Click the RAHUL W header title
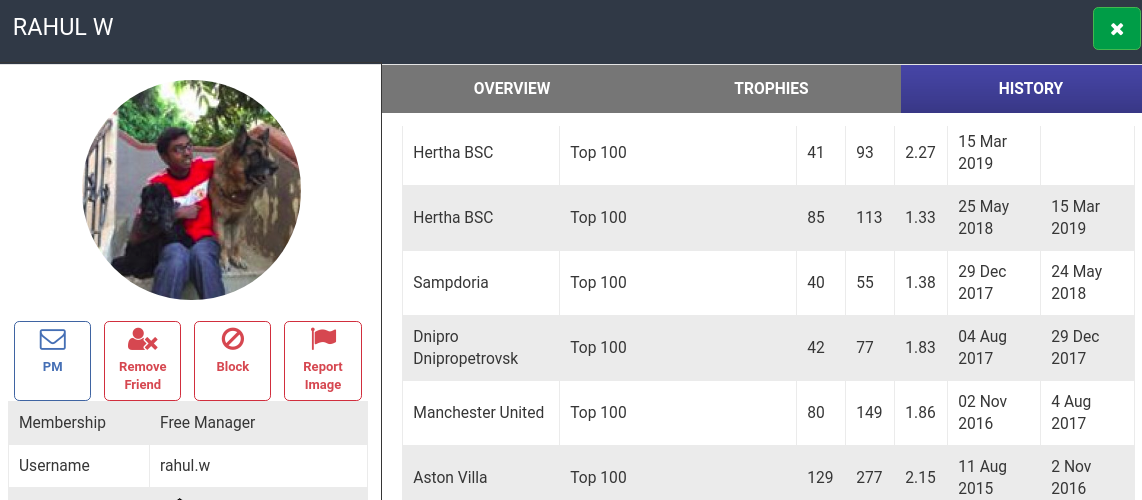The width and height of the screenshot is (1142, 500). (63, 27)
